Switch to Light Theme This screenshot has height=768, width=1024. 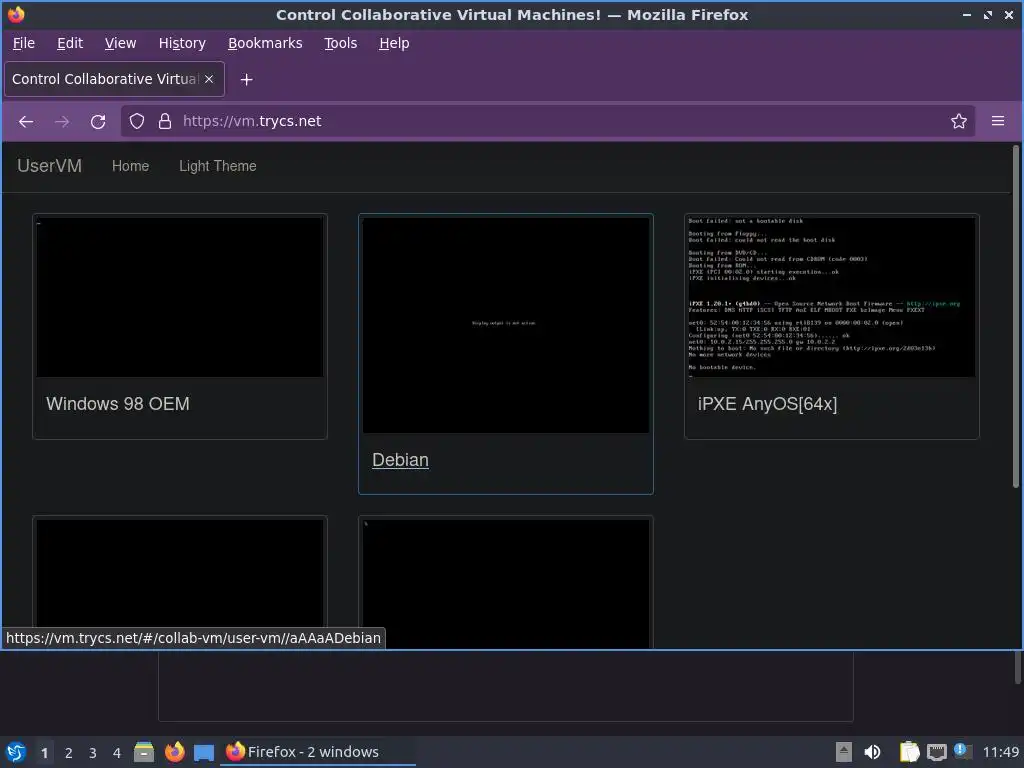tap(217, 166)
